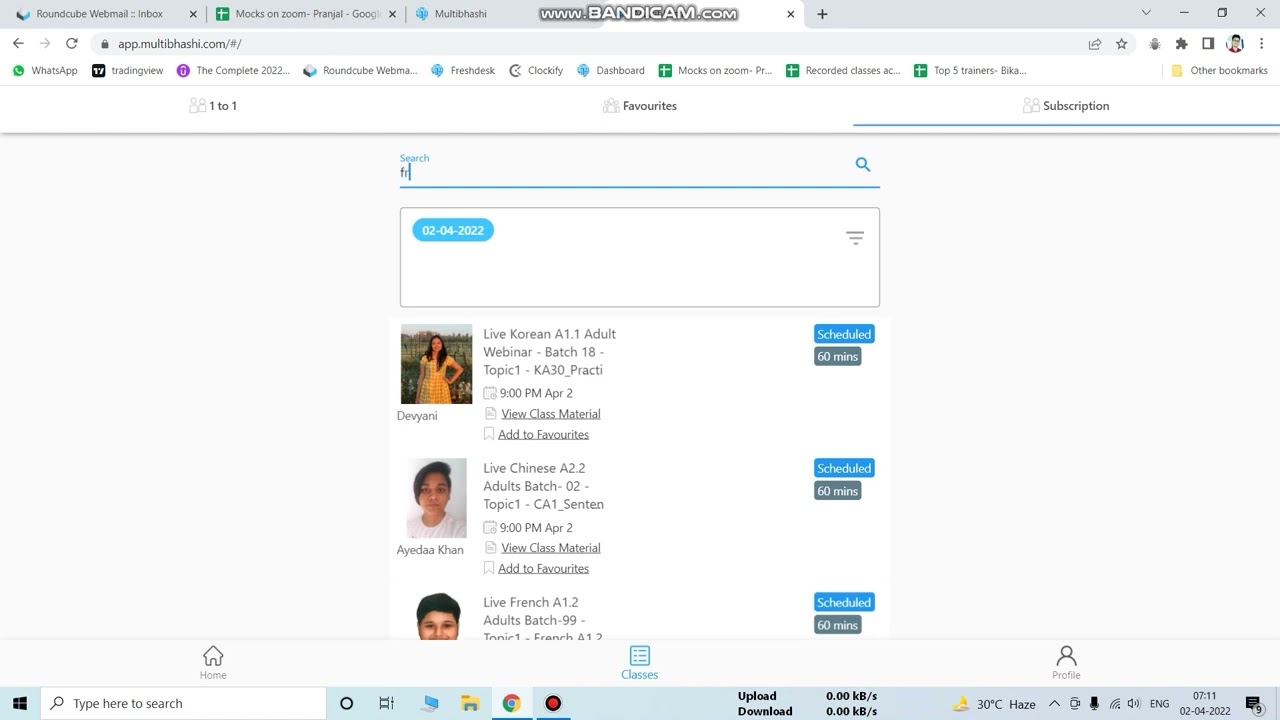Click the Live French A1.2 class title
This screenshot has height=720, width=1280.
pyautogui.click(x=542, y=620)
